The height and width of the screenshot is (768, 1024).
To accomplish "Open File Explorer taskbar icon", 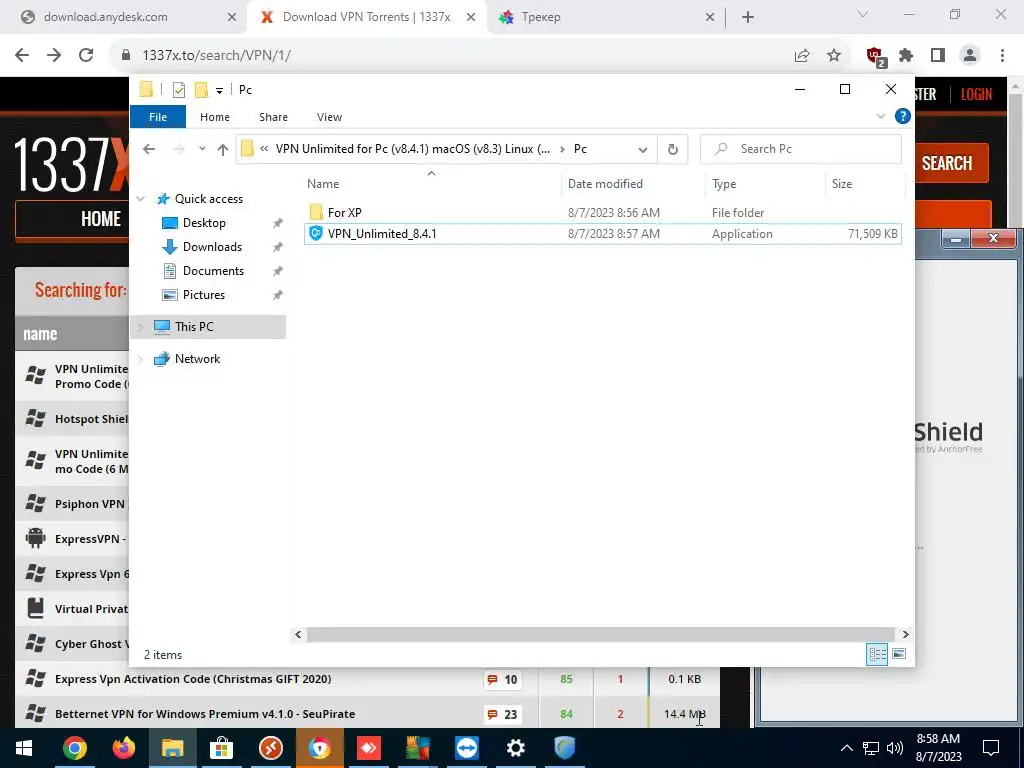I will coord(172,748).
